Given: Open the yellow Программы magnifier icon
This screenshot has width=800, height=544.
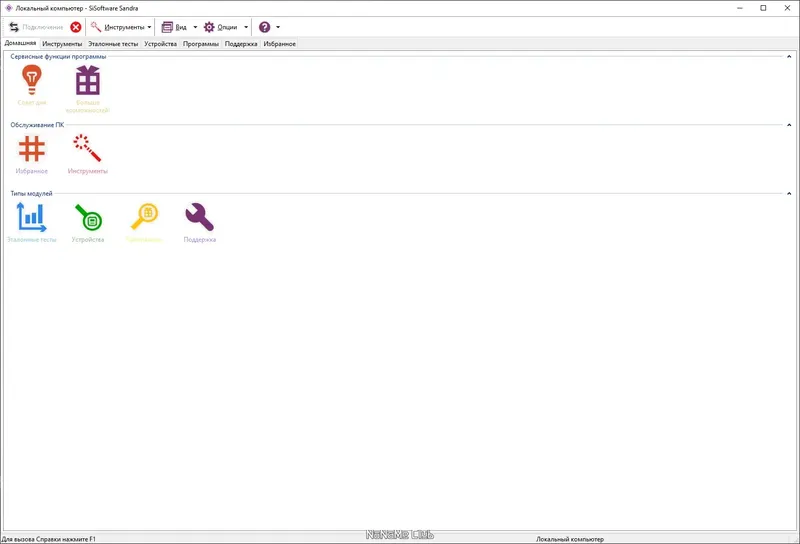Looking at the screenshot, I should click(x=144, y=217).
